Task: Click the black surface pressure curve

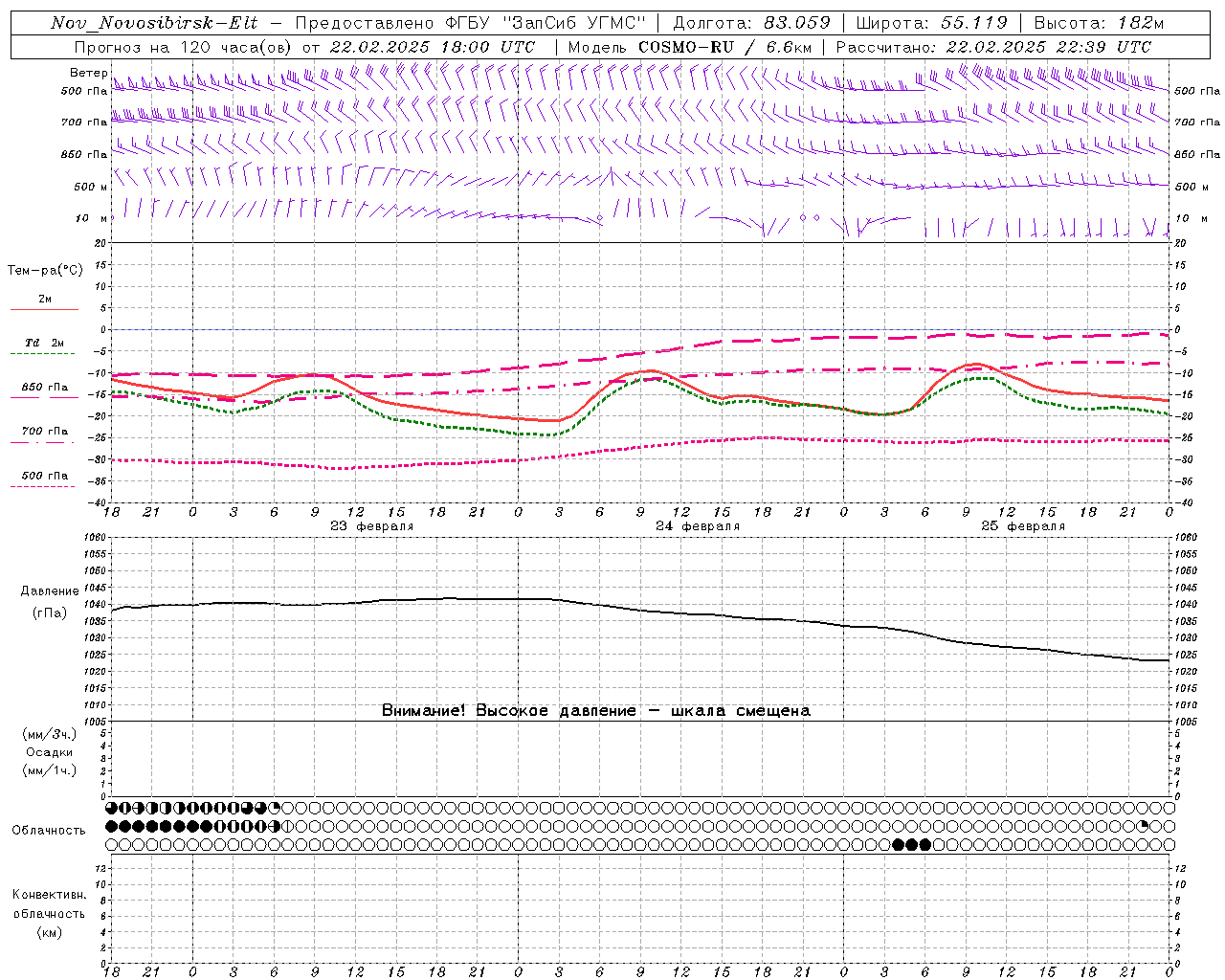Action: [x=641, y=610]
